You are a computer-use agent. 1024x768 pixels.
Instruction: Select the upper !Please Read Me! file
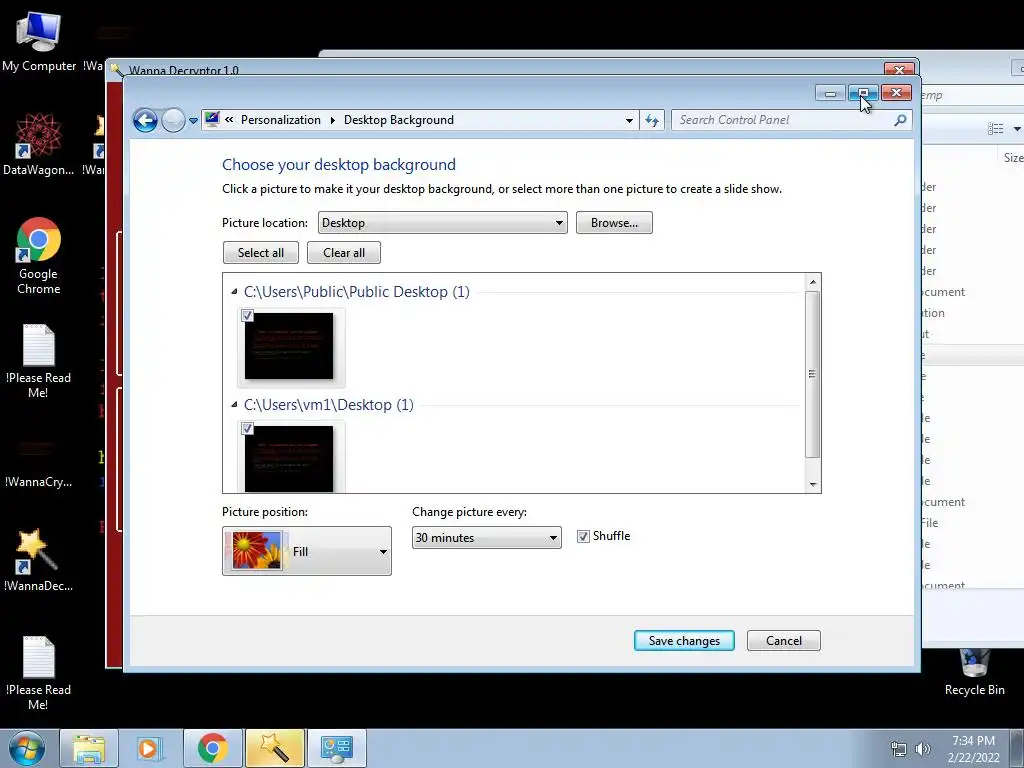click(x=39, y=361)
